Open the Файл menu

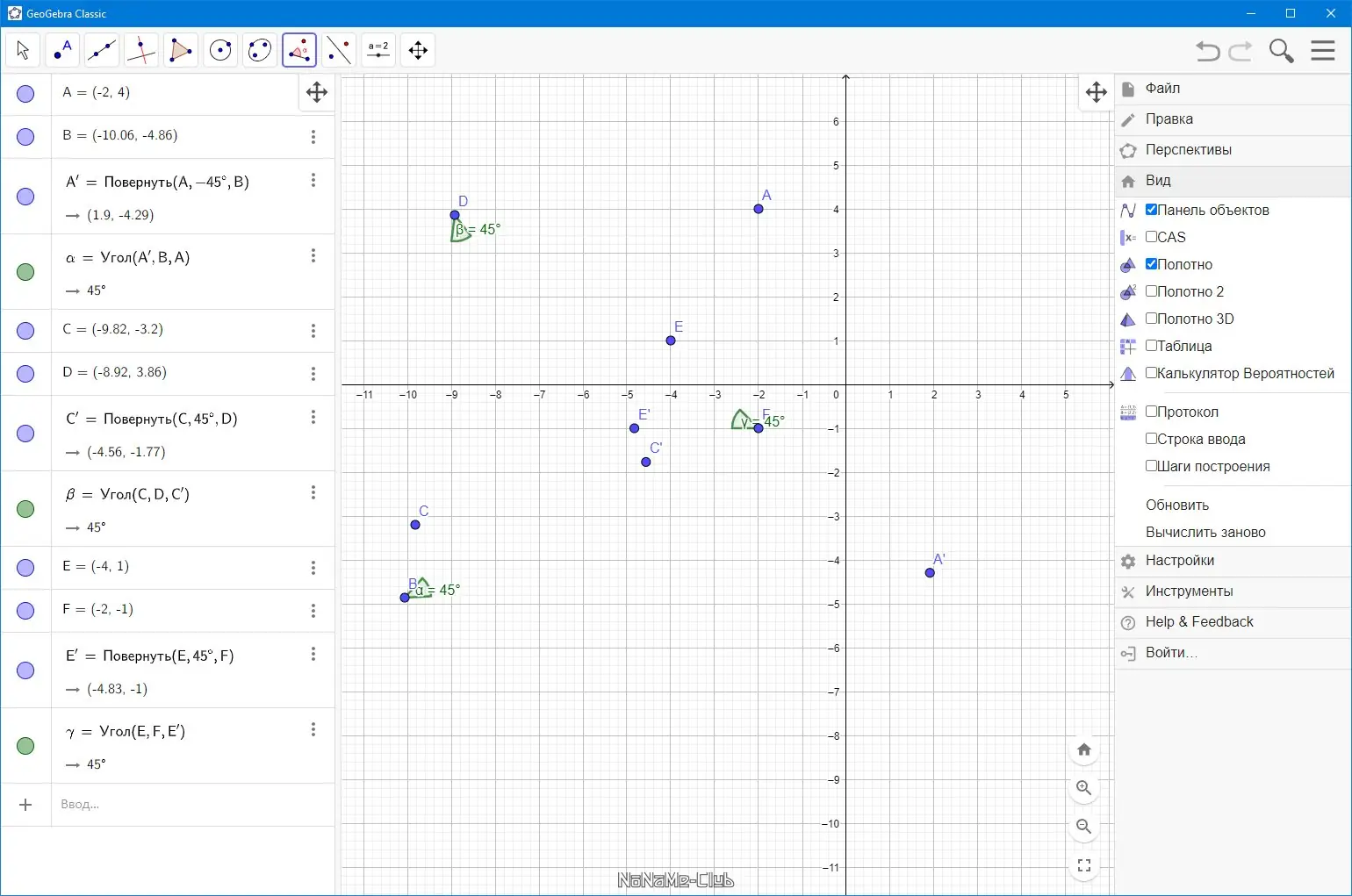(x=1233, y=89)
